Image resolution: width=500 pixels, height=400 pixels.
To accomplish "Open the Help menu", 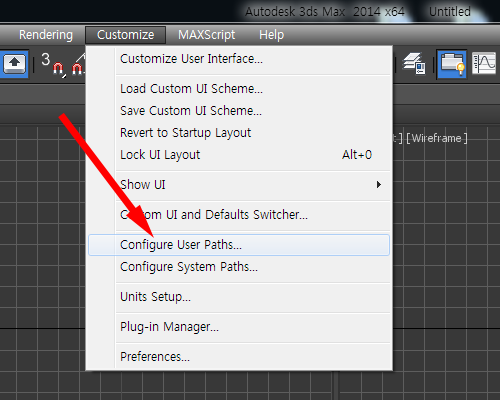I will coord(271,35).
